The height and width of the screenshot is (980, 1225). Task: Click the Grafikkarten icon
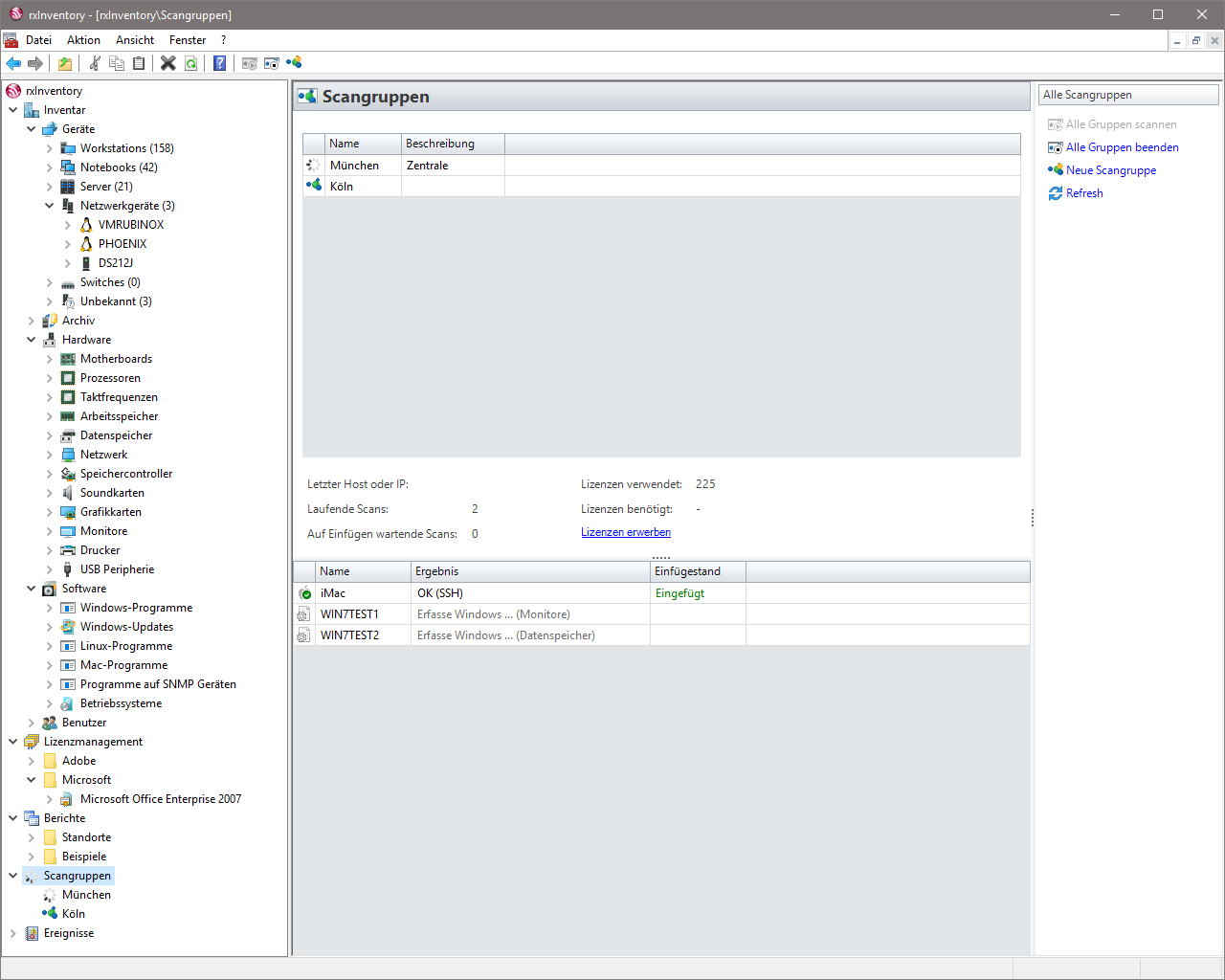coord(68,512)
